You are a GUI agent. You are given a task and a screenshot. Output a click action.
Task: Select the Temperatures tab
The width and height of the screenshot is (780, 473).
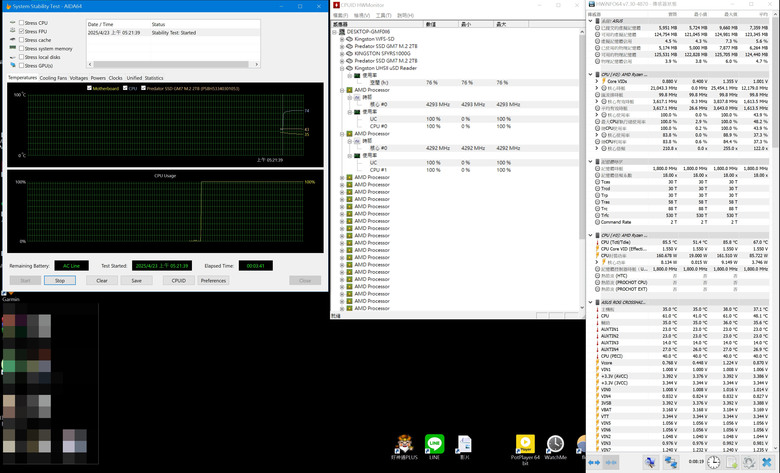point(22,78)
